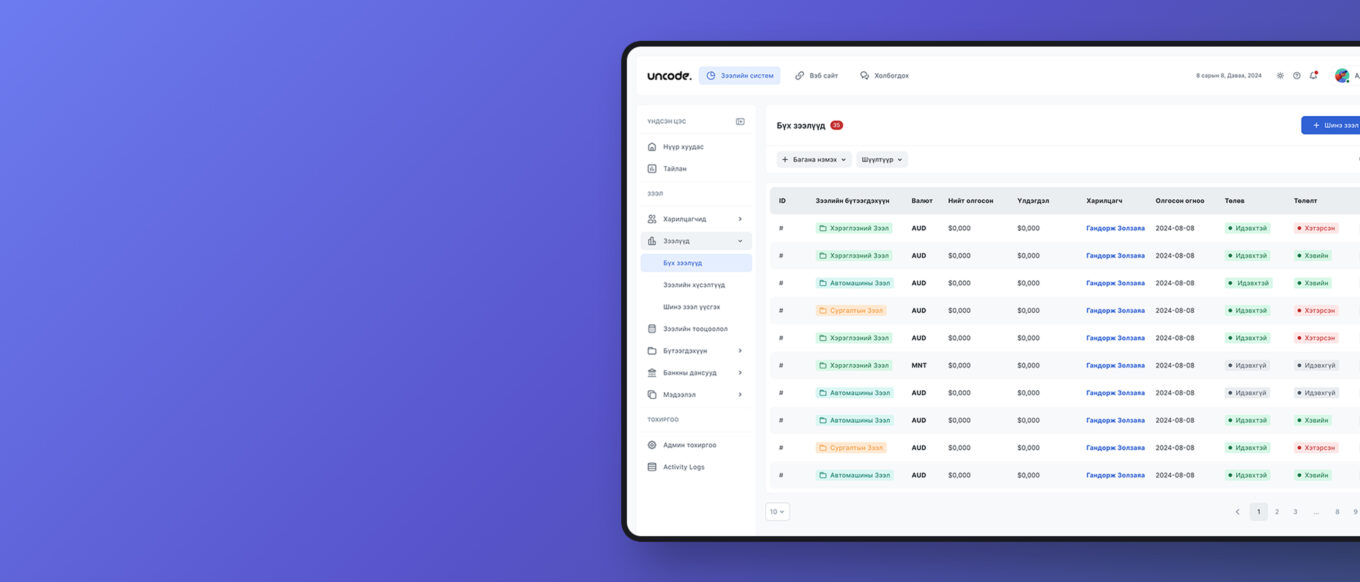Select Зээлийн хүсэлтүүд in sidebar submenu
1360x582 pixels.
click(694, 285)
